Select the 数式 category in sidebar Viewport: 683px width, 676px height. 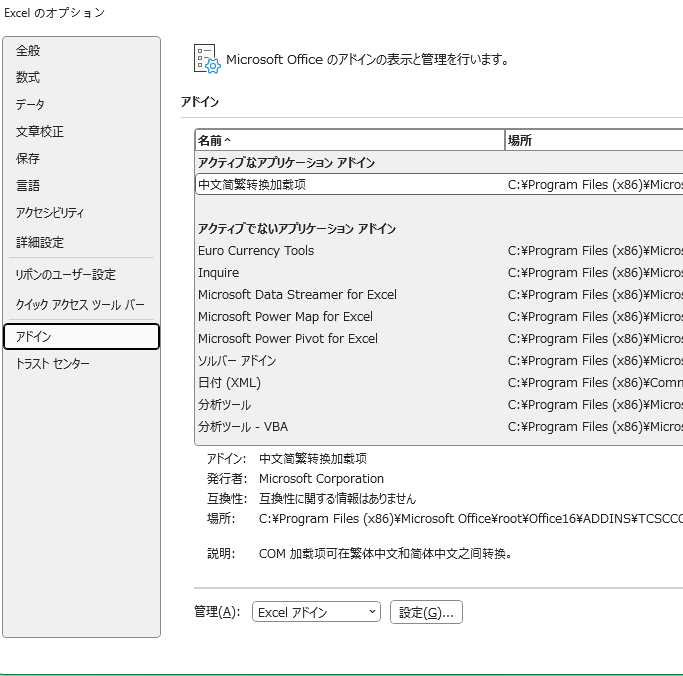[x=28, y=78]
